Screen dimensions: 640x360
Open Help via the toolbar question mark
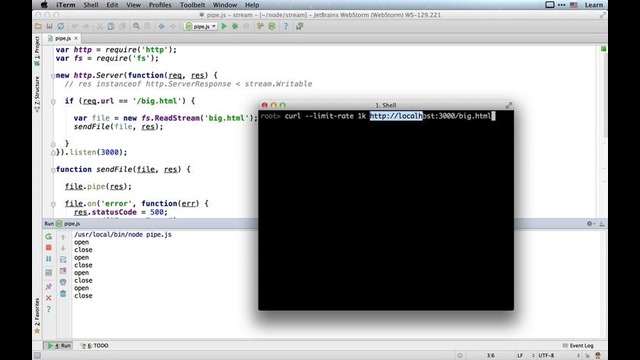286,27
